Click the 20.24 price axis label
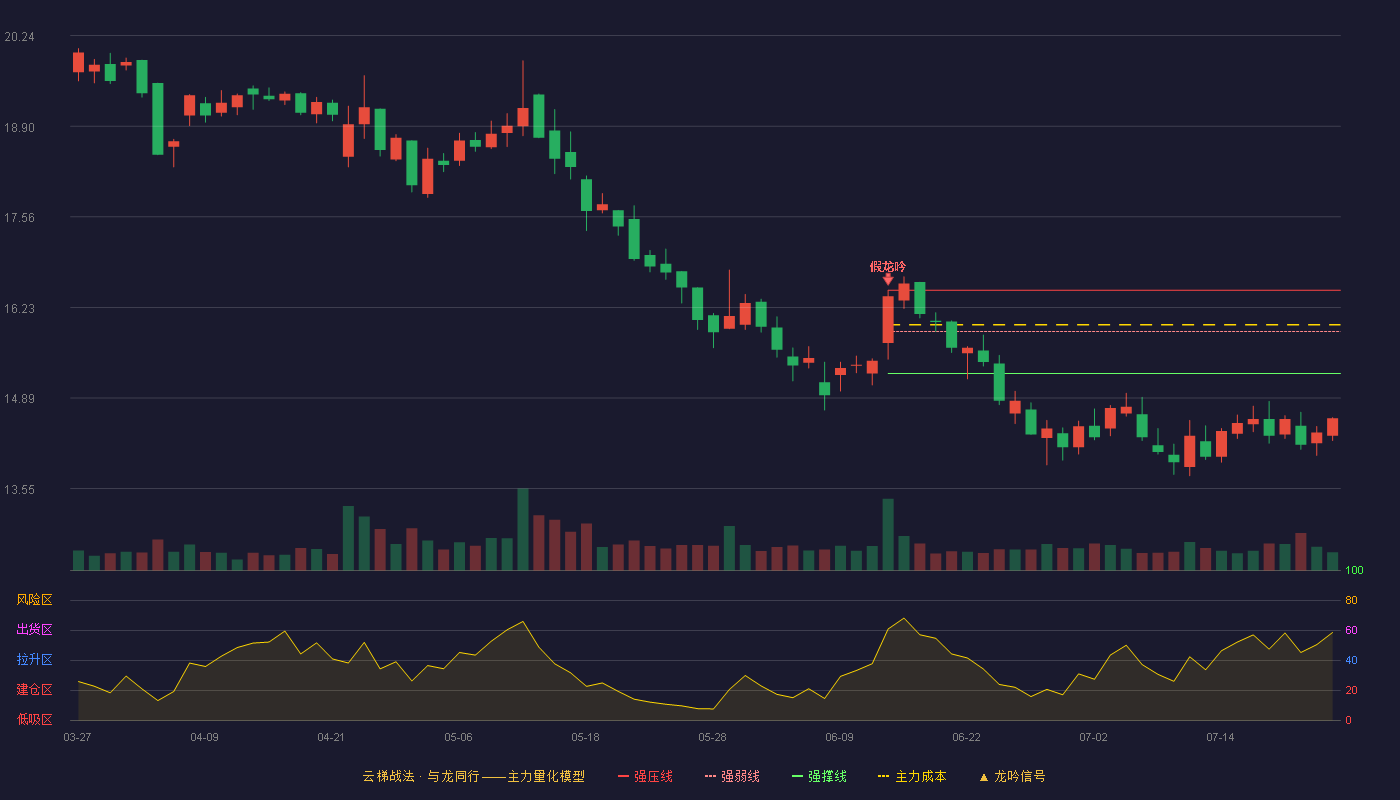Viewport: 1400px width, 800px height. pos(19,37)
